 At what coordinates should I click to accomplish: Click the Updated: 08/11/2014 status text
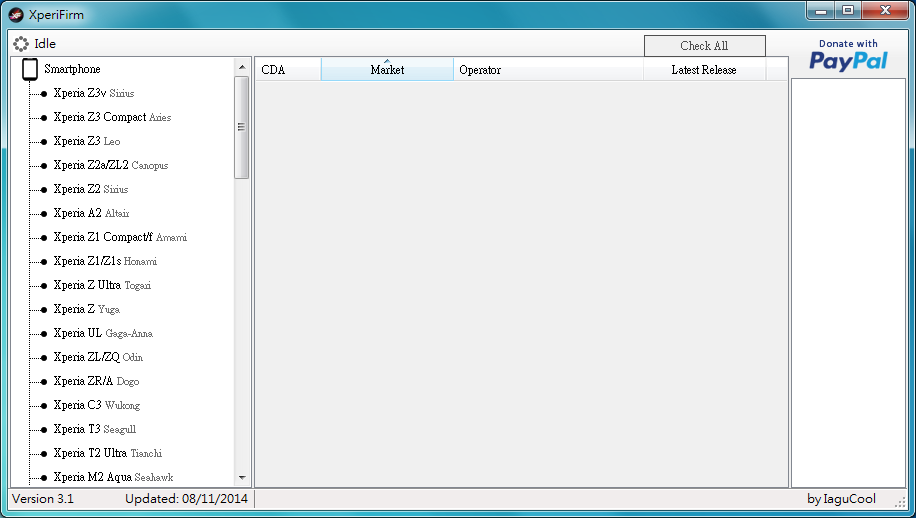(186, 498)
